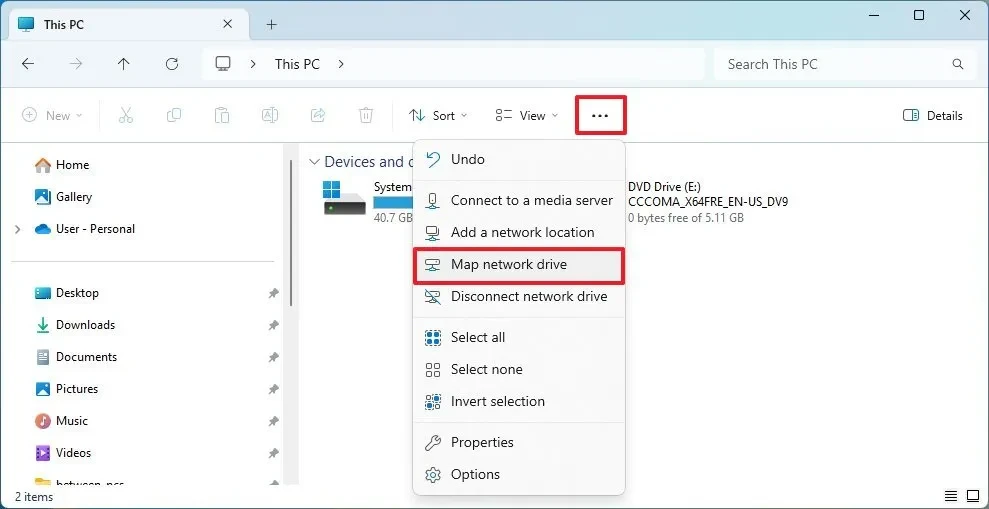Click the See more three-dots button
The width and height of the screenshot is (989, 509).
pyautogui.click(x=600, y=116)
